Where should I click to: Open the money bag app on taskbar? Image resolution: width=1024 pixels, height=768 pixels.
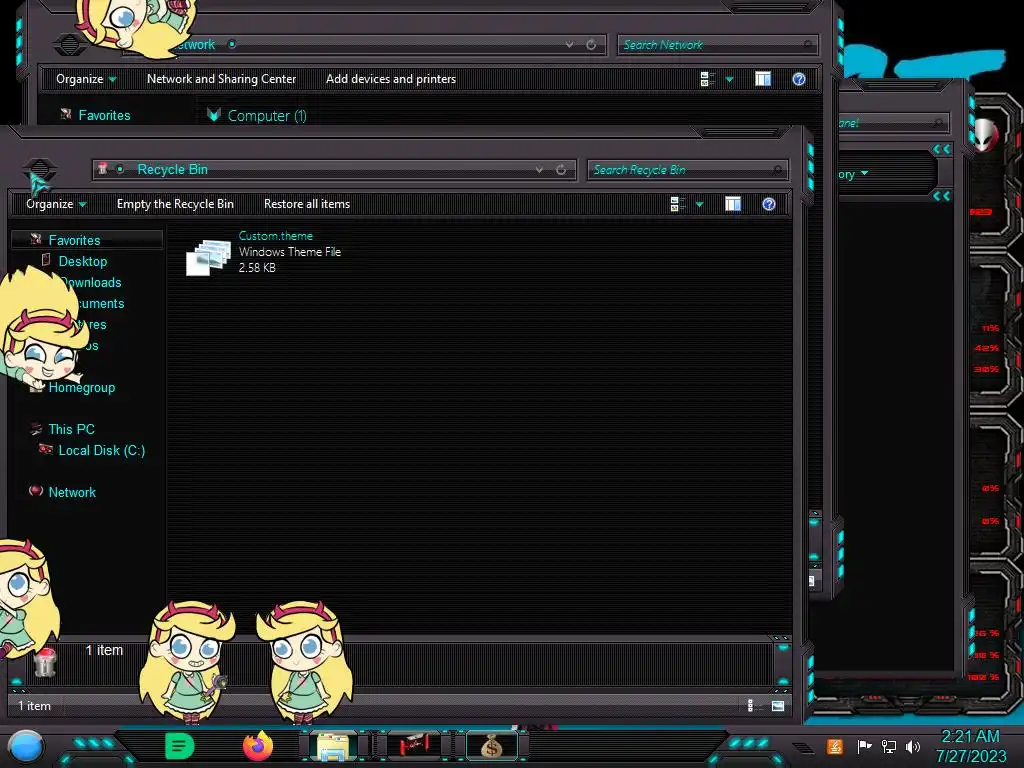pos(492,746)
